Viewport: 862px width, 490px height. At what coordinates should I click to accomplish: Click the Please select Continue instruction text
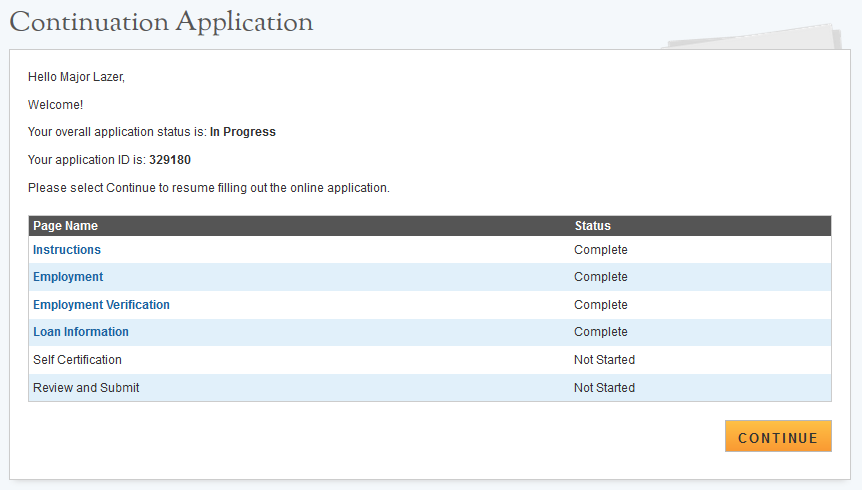(x=208, y=187)
